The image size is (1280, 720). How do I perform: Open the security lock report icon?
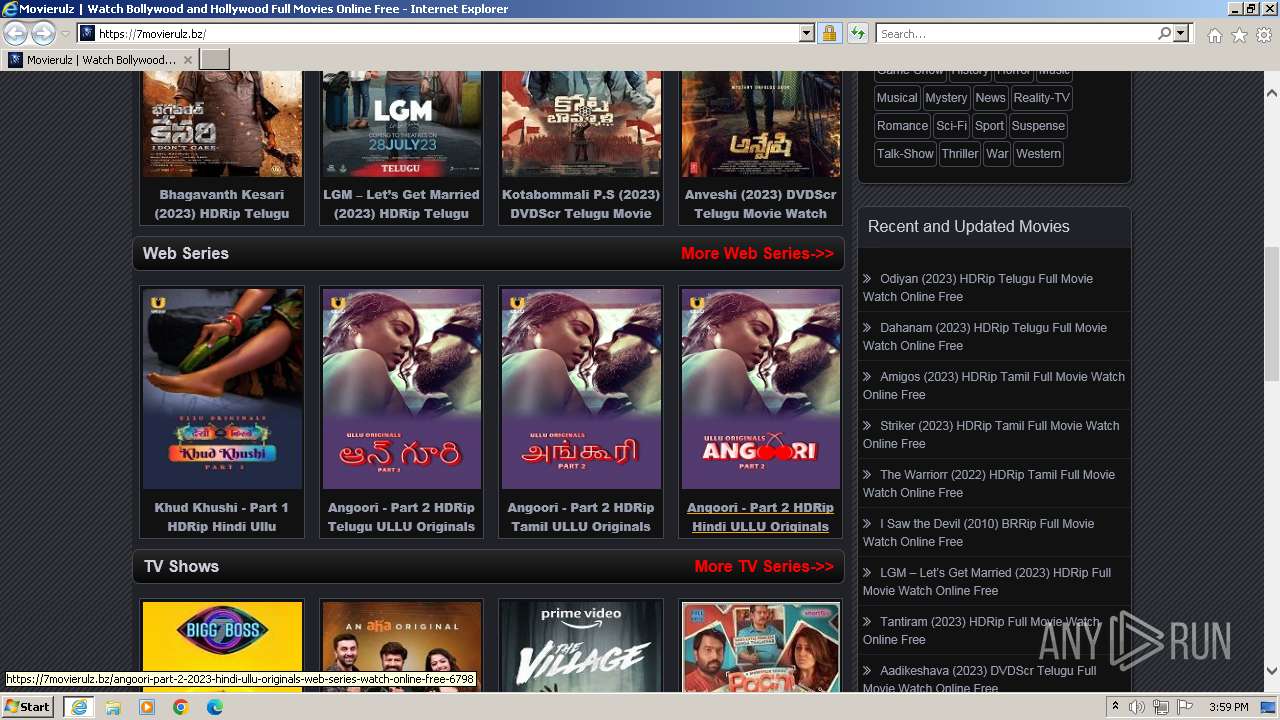click(829, 33)
